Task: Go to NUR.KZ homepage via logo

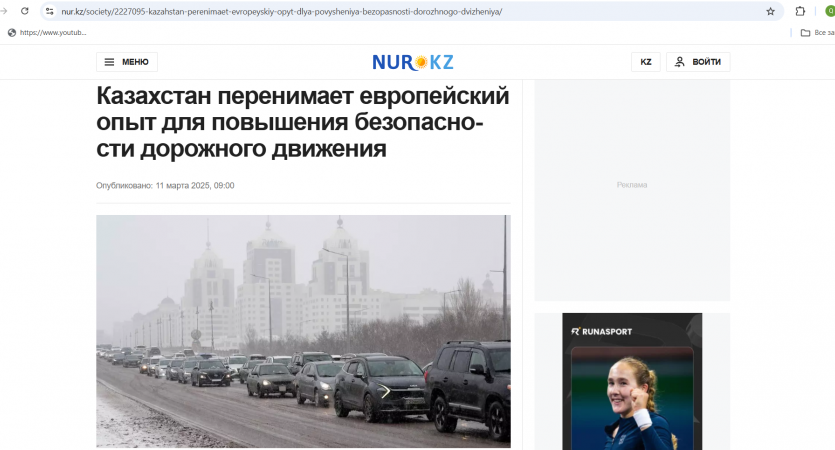Action: tap(413, 62)
